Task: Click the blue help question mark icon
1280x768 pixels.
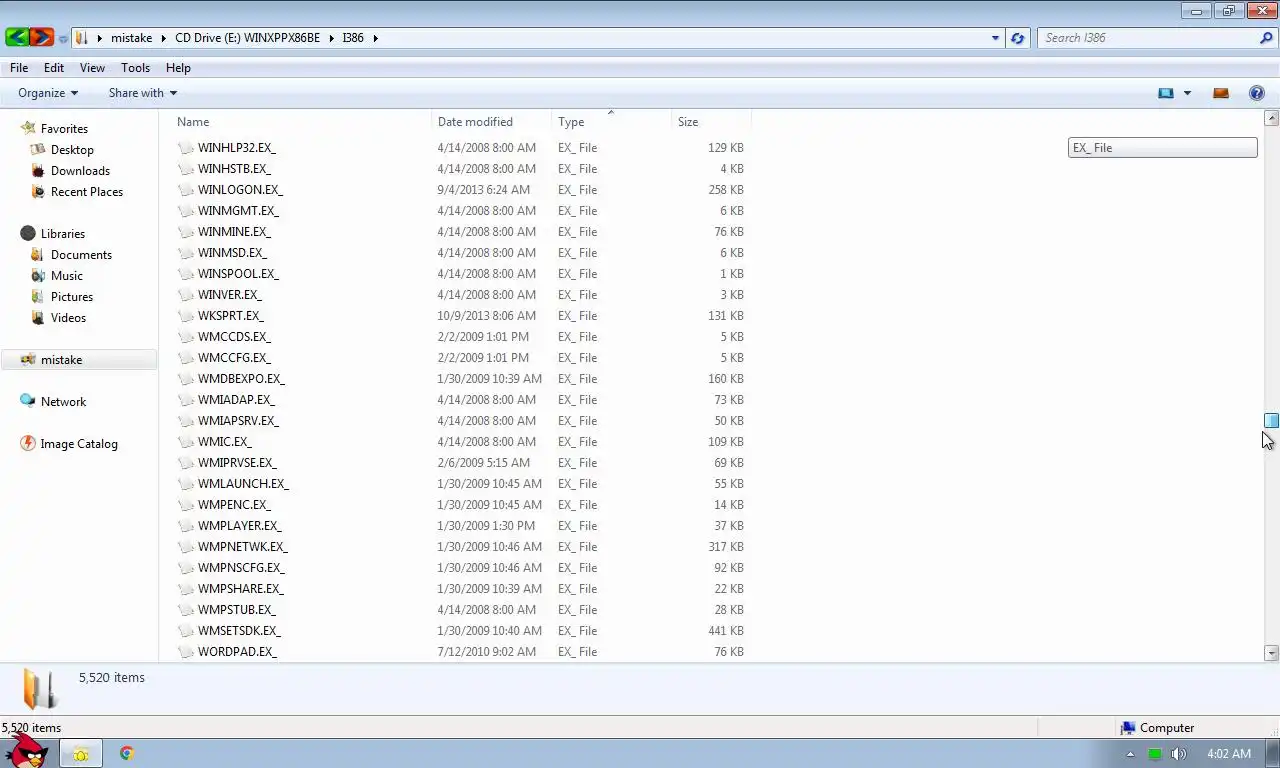Action: [x=1257, y=93]
